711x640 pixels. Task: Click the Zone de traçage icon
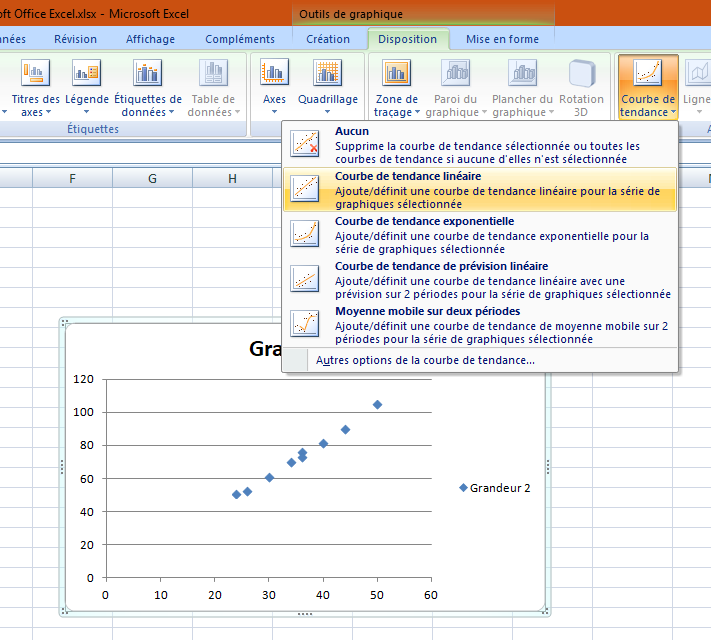[x=397, y=73]
